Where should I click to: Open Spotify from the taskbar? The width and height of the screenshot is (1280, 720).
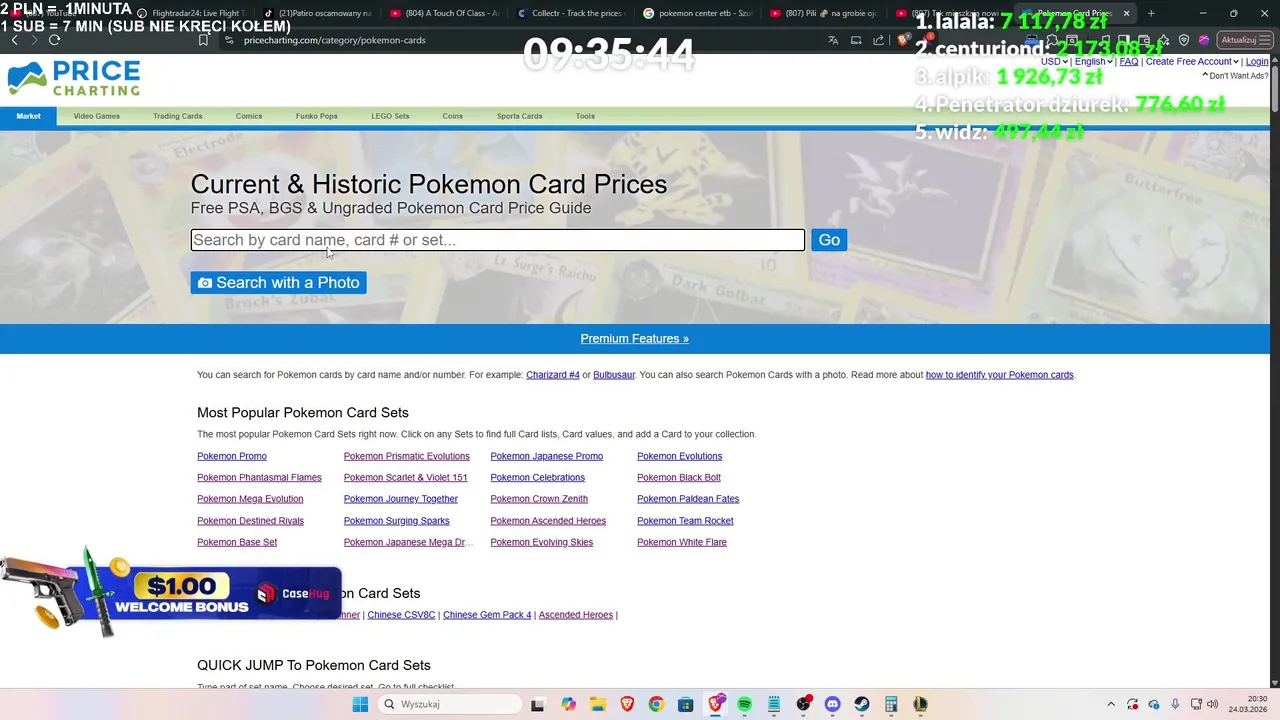pyautogui.click(x=745, y=704)
